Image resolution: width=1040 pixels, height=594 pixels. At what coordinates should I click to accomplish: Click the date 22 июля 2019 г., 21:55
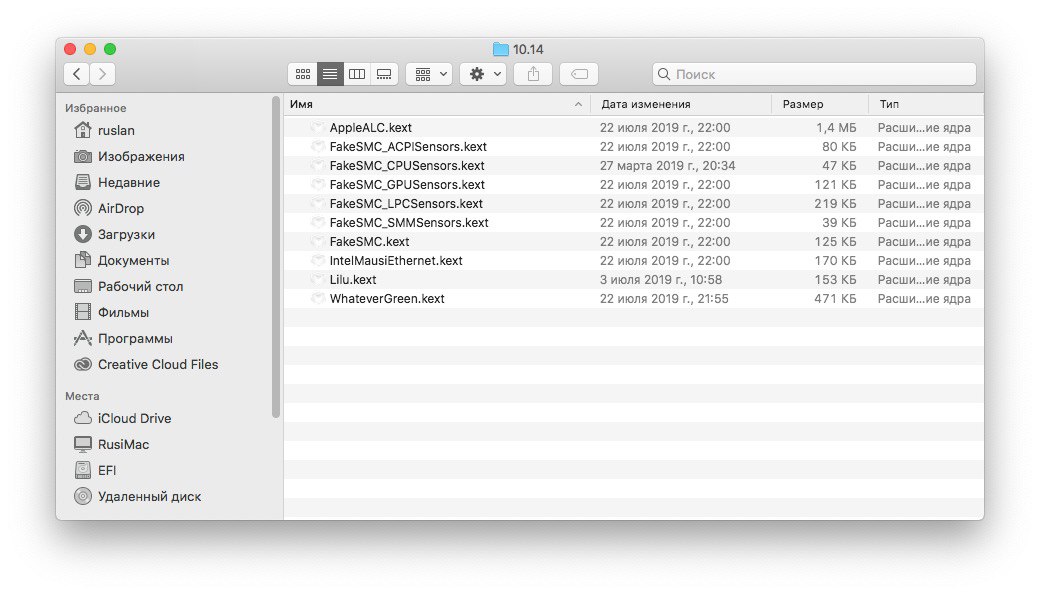coord(664,298)
